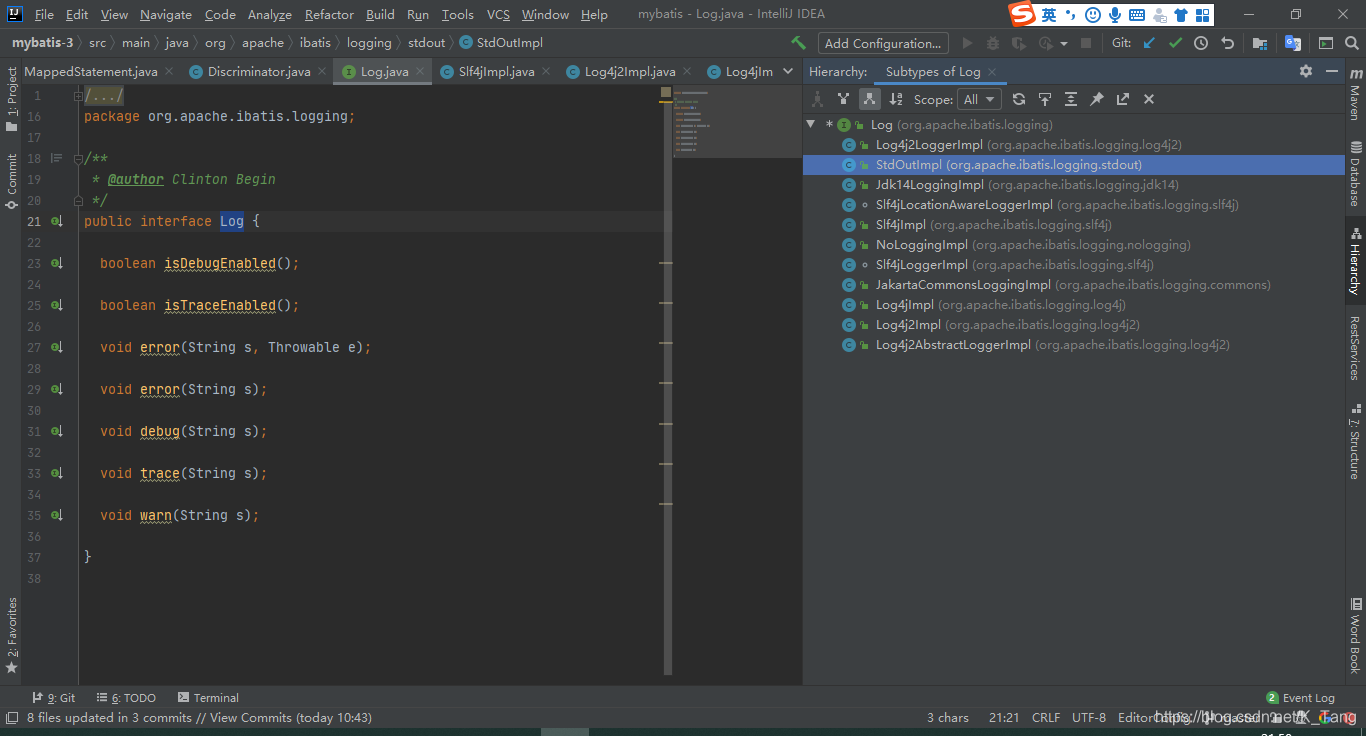Open the hidden editor tabs dropdown
Viewport: 1366px width, 736px height.
[788, 71]
